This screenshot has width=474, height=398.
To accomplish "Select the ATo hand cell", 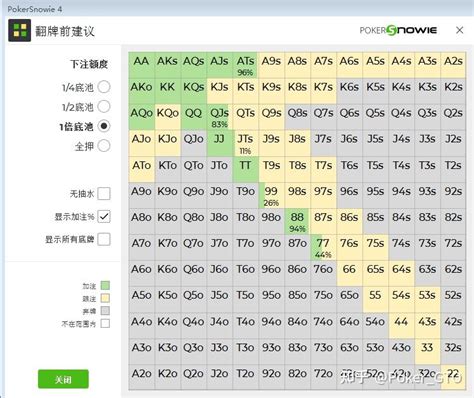I will (142, 169).
